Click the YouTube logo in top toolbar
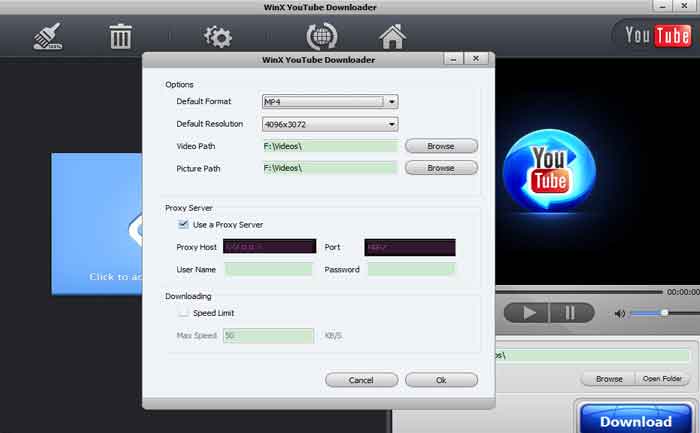The width and height of the screenshot is (700, 433). coord(658,35)
